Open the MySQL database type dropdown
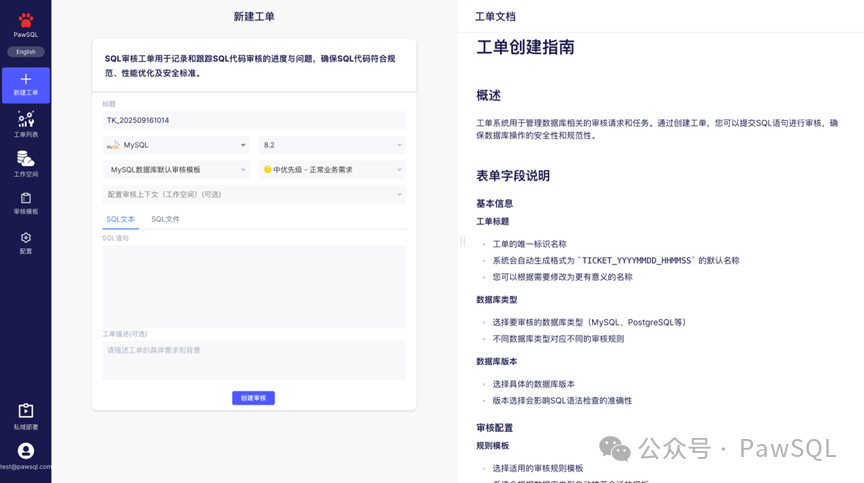This screenshot has width=864, height=483. pos(176,145)
